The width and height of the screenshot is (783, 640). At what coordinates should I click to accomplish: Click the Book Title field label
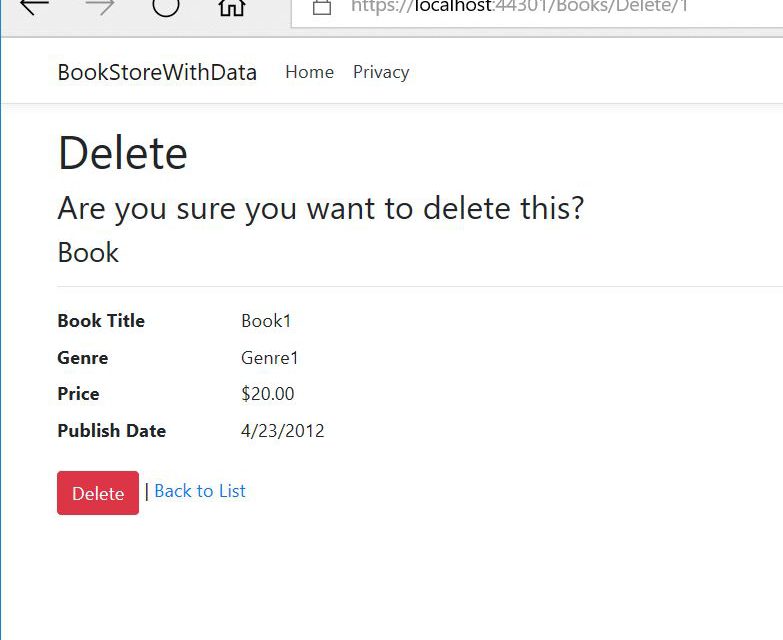tap(101, 321)
